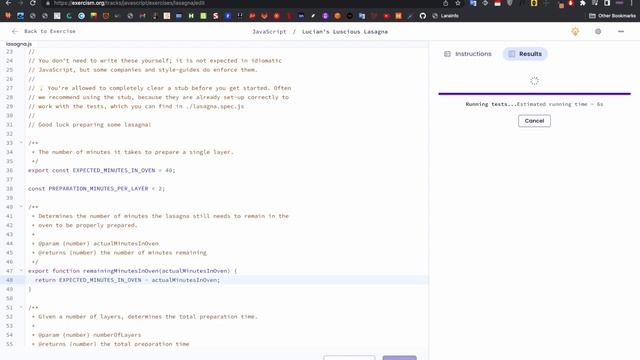Click comment mentioning ./lasagna.spec.js

click(x=136, y=106)
